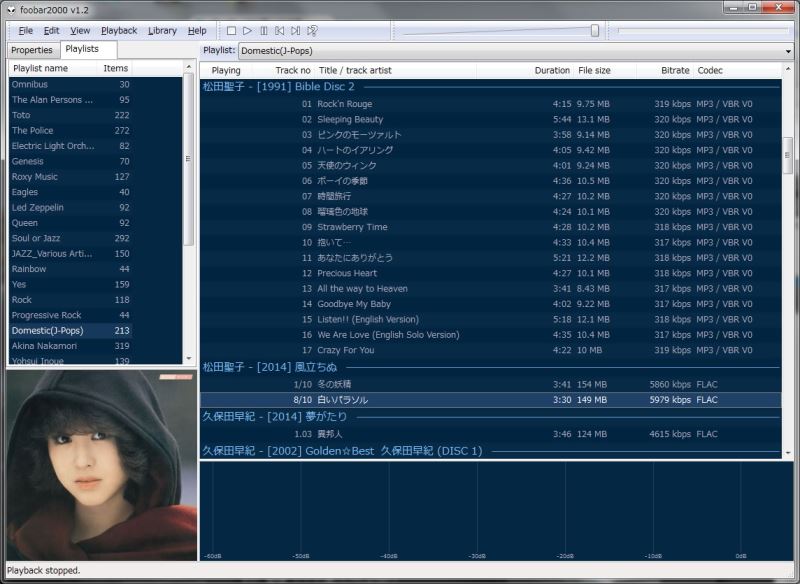The height and width of the screenshot is (584, 800).
Task: Click the Pause button in toolbar
Action: pos(264,31)
